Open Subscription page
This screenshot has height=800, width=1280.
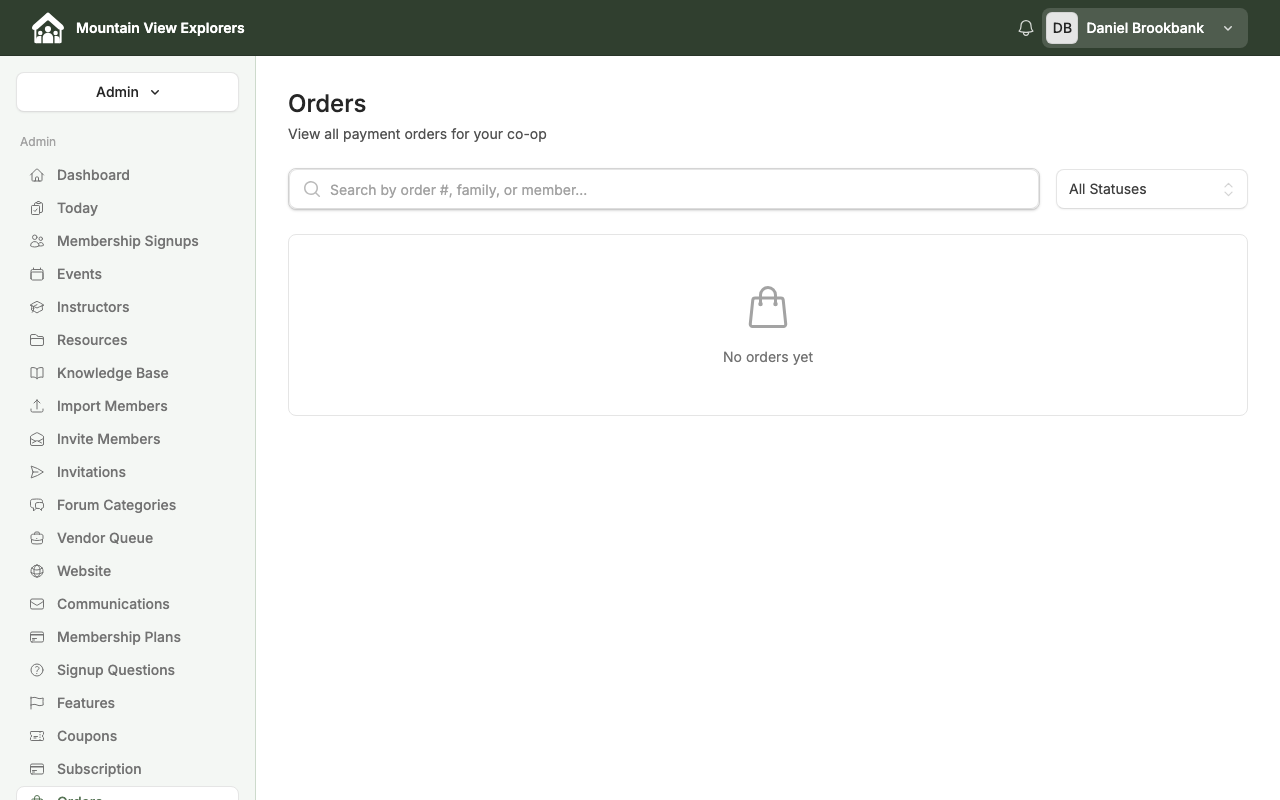(127, 769)
